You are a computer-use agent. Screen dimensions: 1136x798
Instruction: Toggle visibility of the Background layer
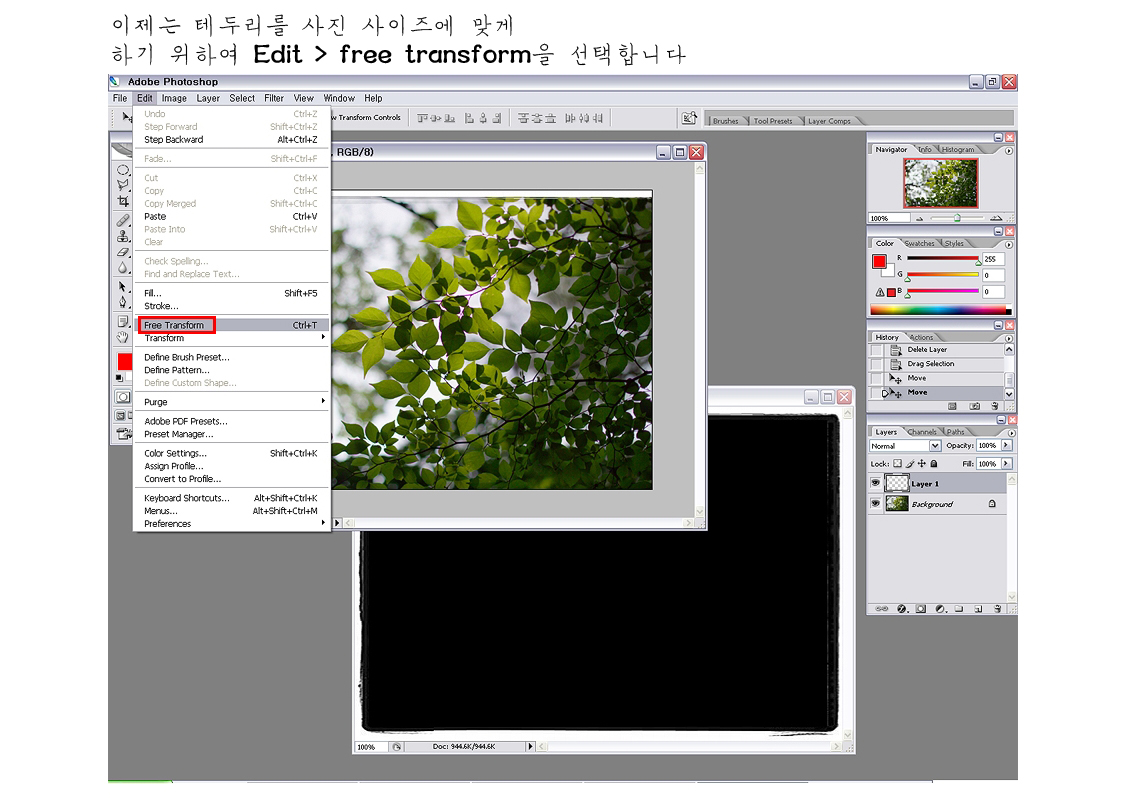point(876,504)
